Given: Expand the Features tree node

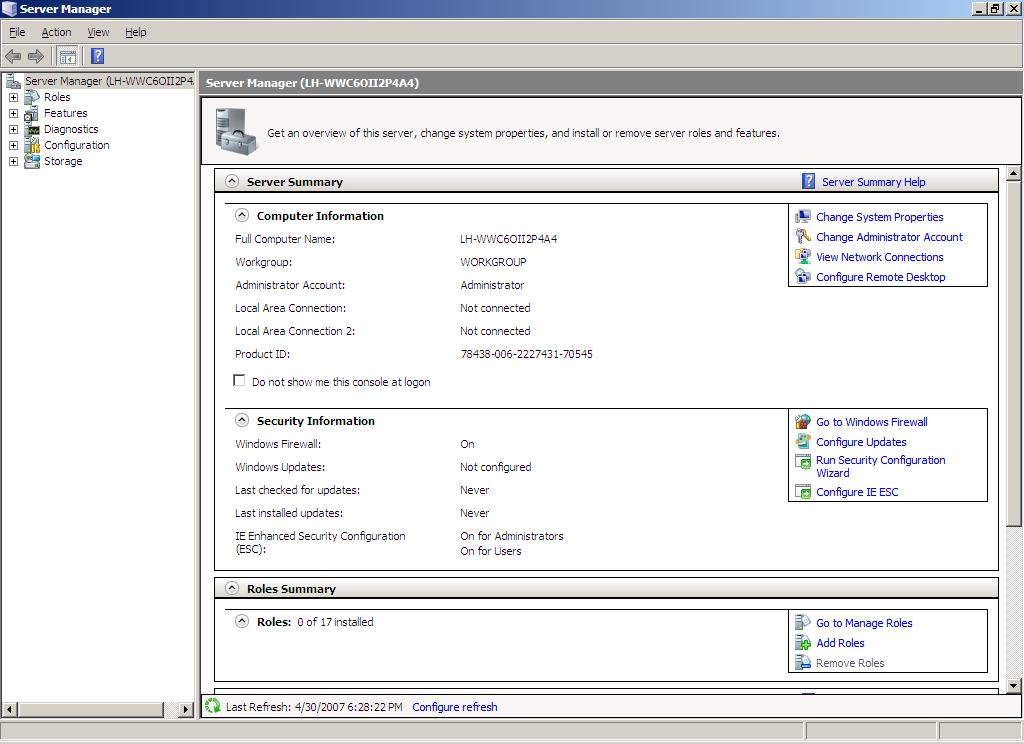Looking at the screenshot, I should 13,113.
